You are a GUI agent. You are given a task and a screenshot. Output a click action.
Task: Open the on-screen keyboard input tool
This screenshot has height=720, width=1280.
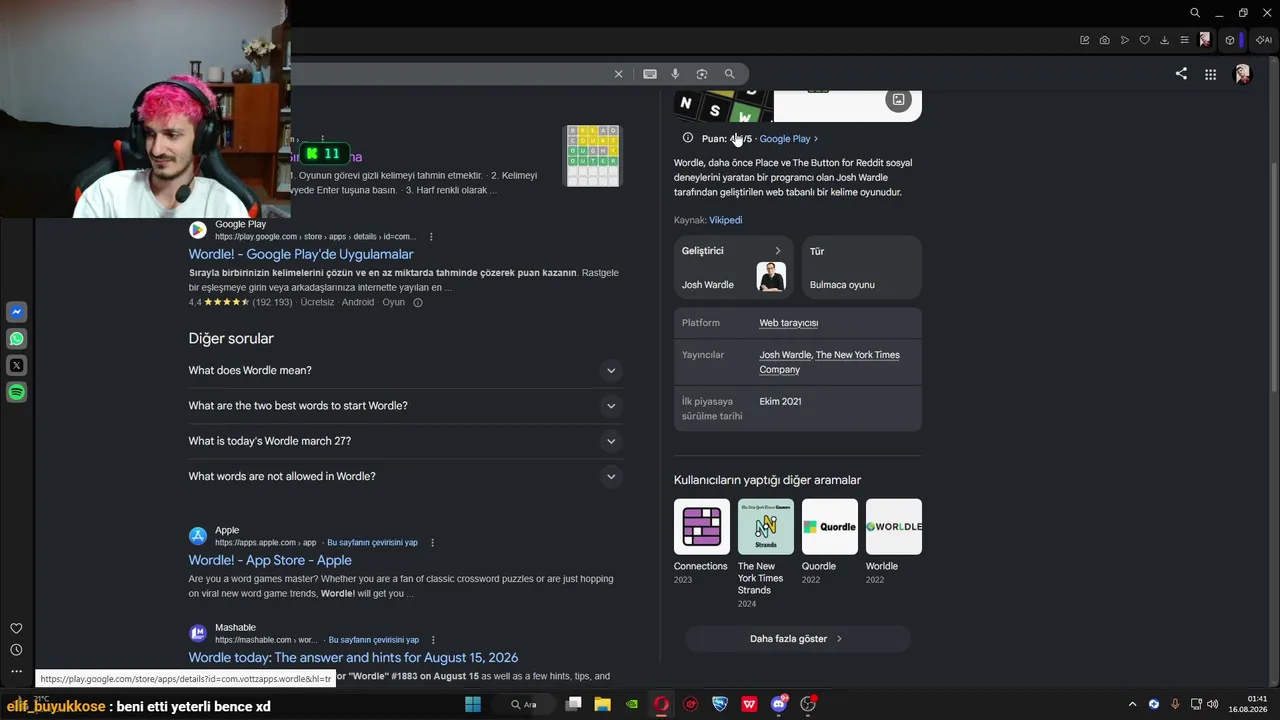pyautogui.click(x=650, y=74)
